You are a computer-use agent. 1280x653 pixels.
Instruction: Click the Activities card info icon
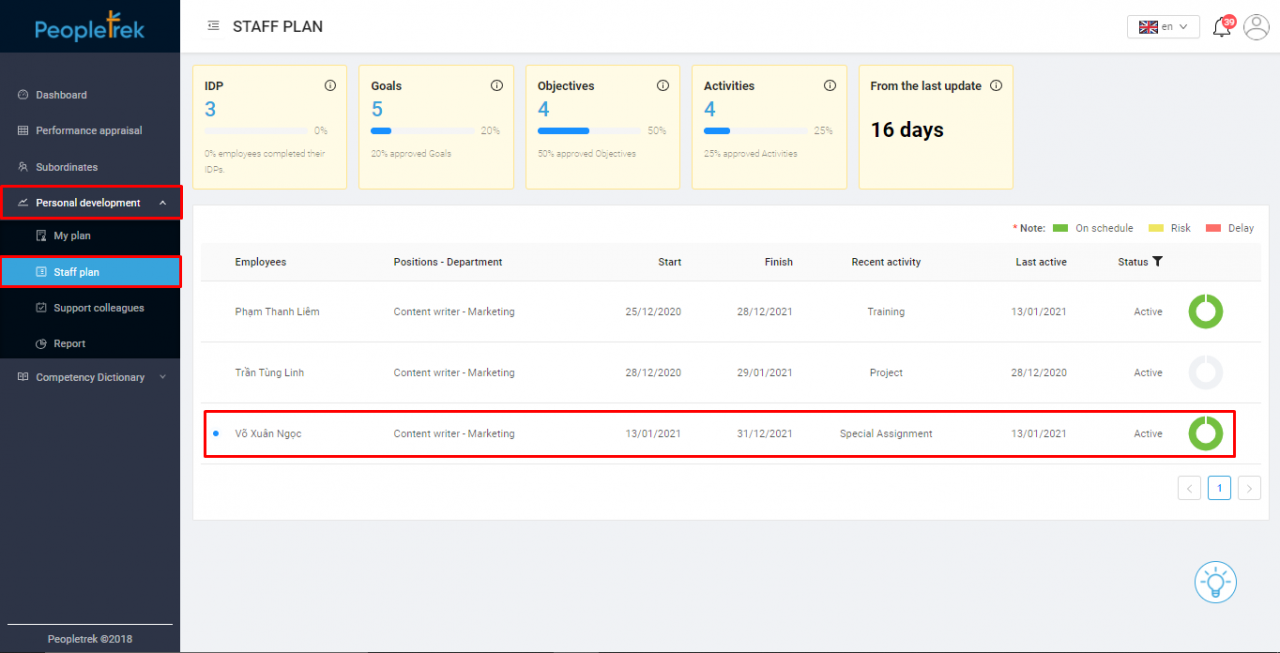pos(829,86)
